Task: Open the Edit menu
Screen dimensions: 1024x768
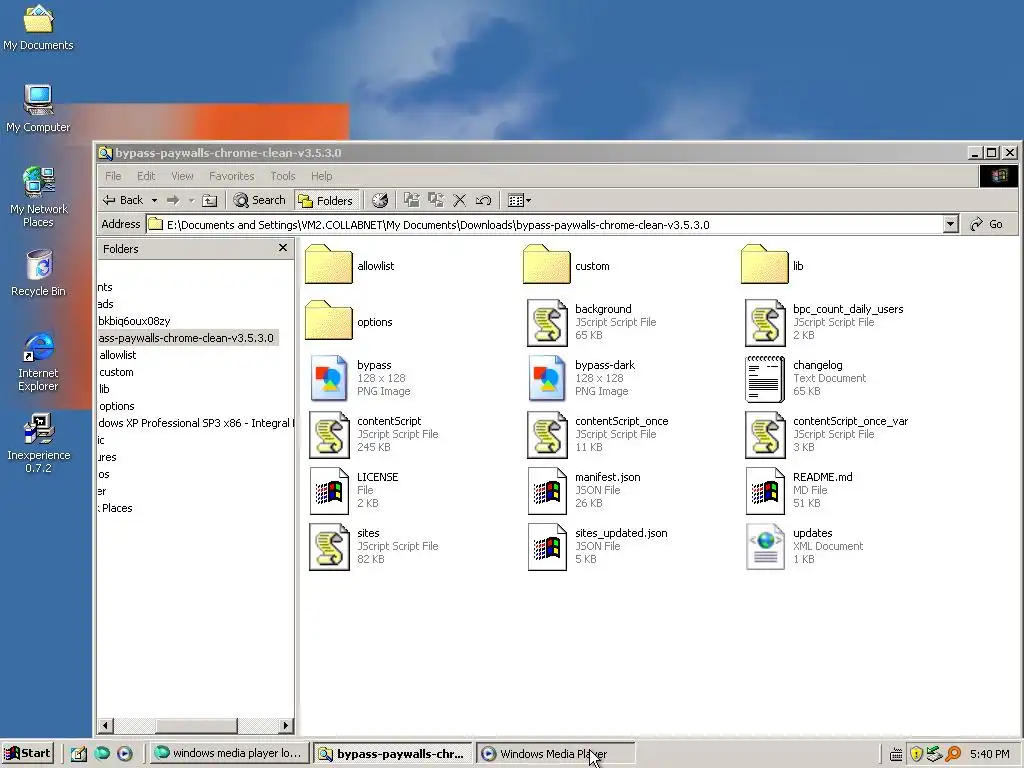Action: pos(146,176)
